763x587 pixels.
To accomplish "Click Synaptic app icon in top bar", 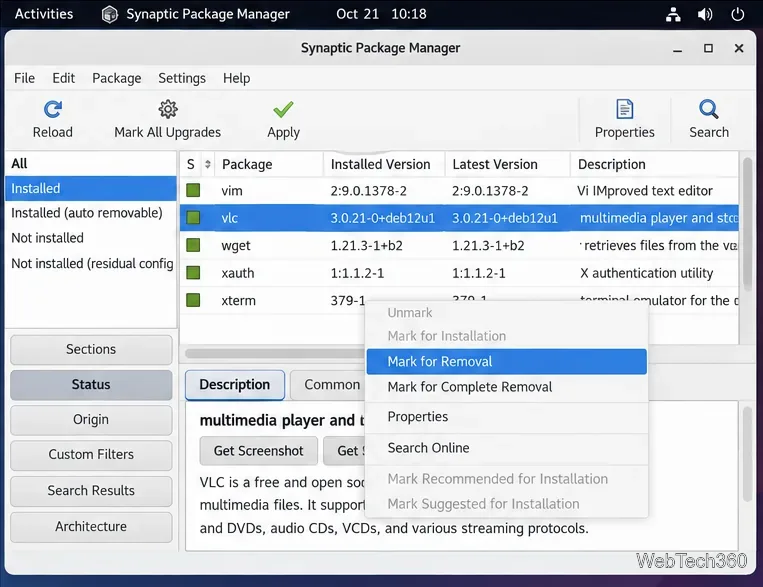I will coord(110,15).
